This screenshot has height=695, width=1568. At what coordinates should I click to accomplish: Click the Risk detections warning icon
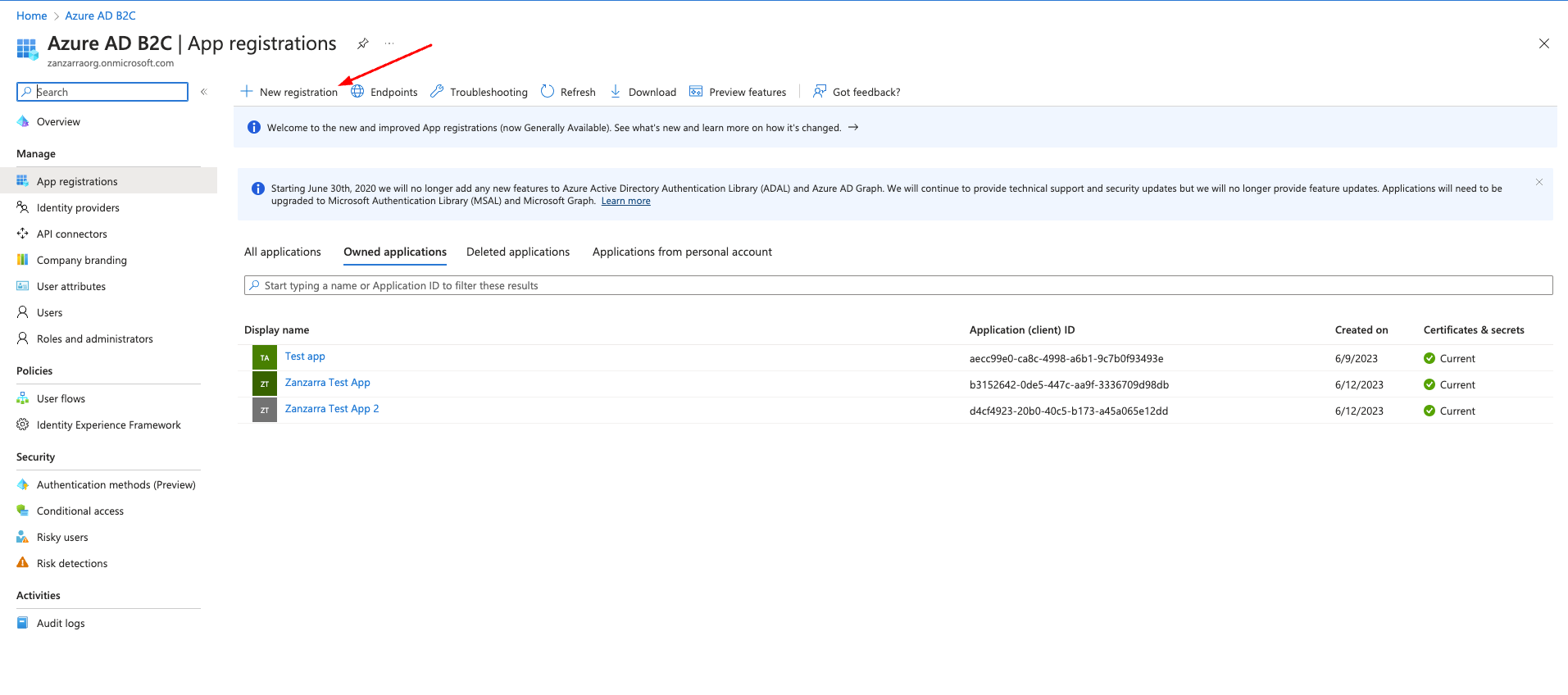click(23, 563)
